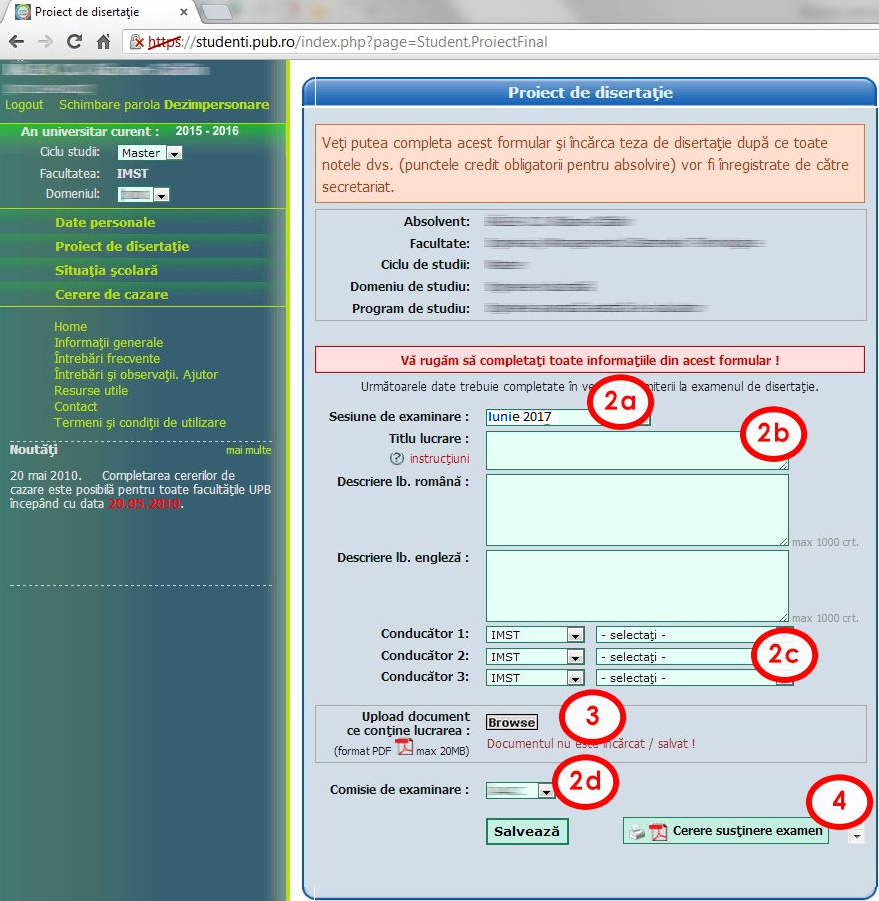The image size is (879, 901).
Task: Click the PDF icon near max 20MB
Action: click(404, 747)
